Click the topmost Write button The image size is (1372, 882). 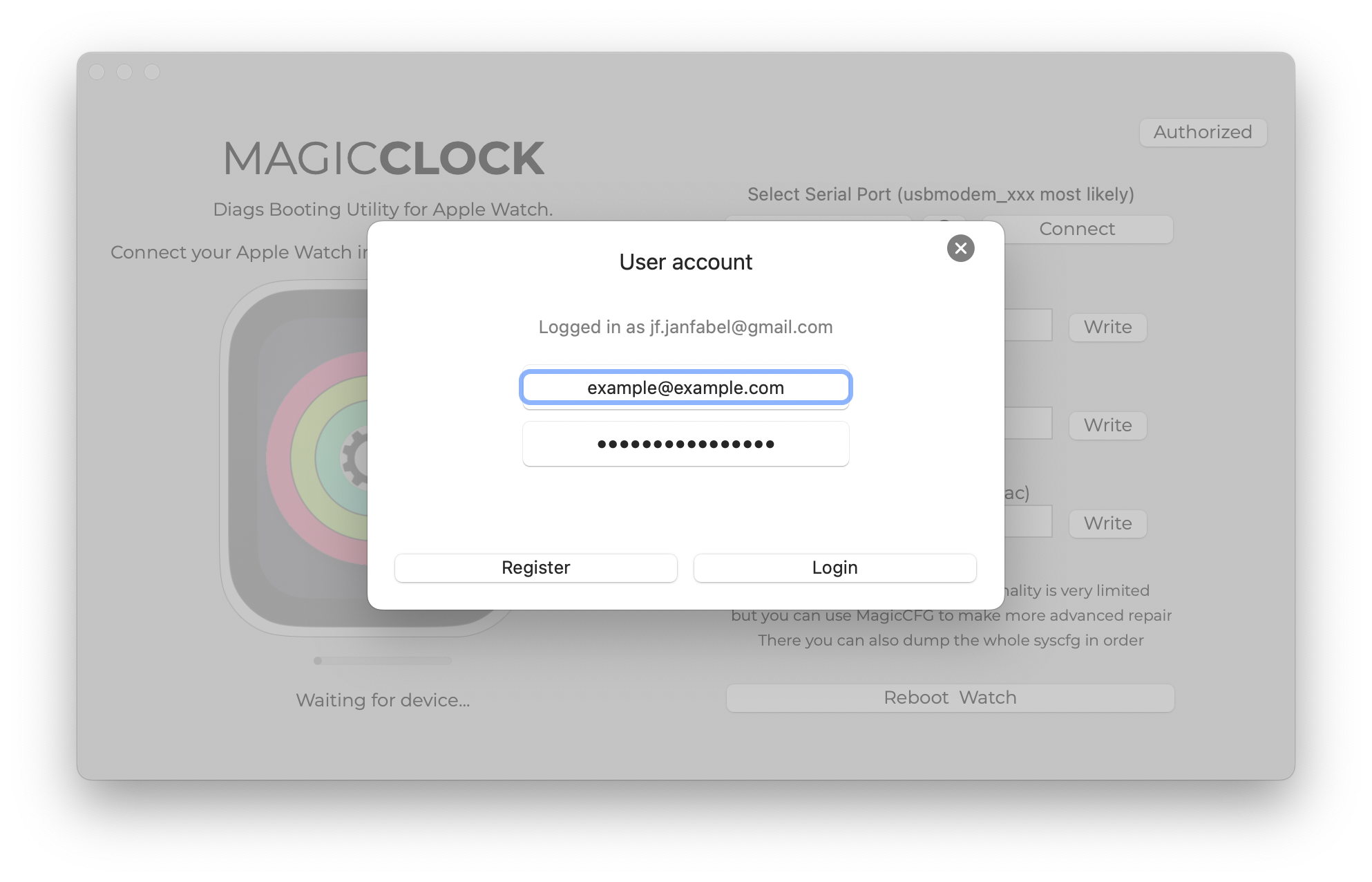click(x=1107, y=327)
